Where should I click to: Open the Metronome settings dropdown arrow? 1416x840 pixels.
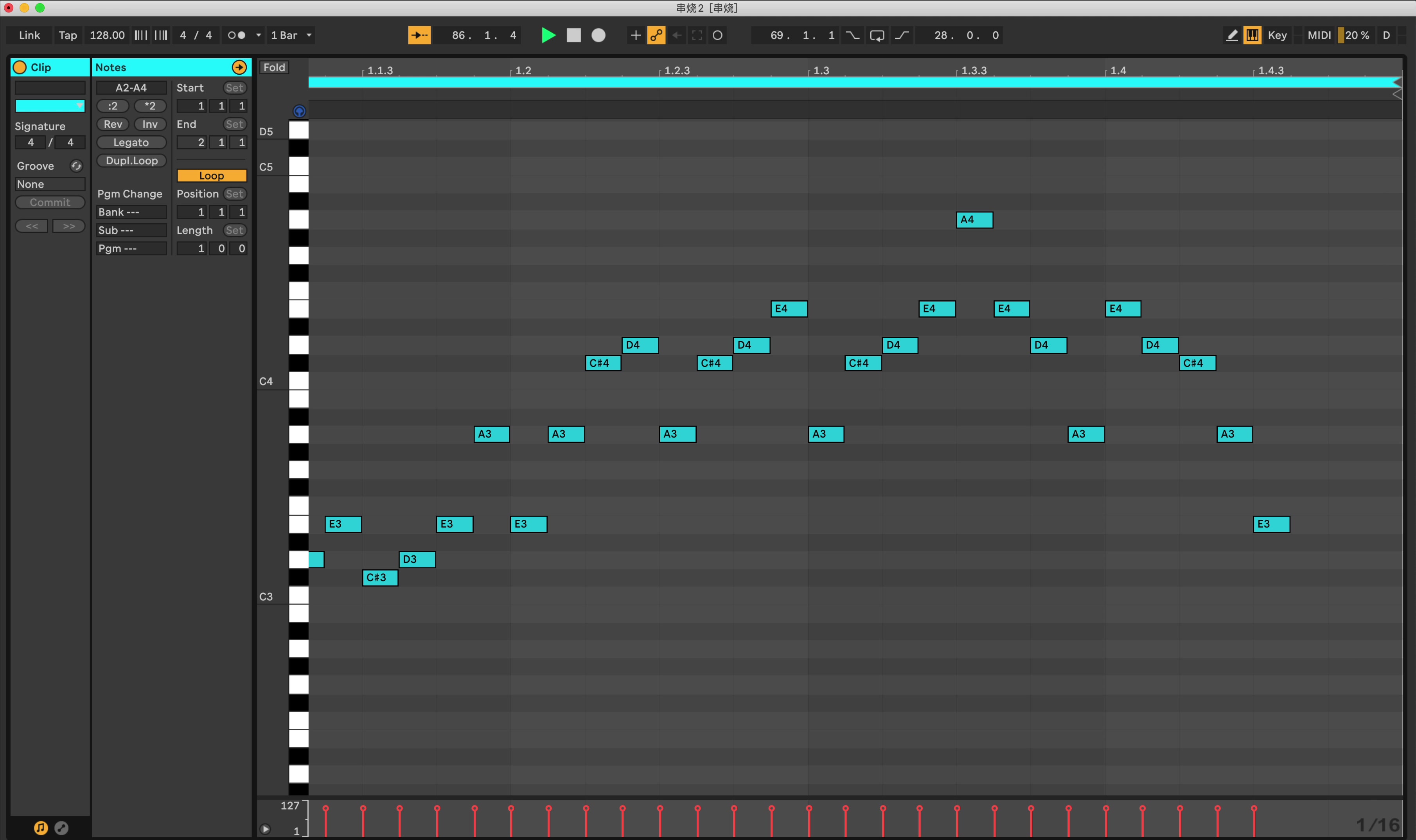pos(259,35)
